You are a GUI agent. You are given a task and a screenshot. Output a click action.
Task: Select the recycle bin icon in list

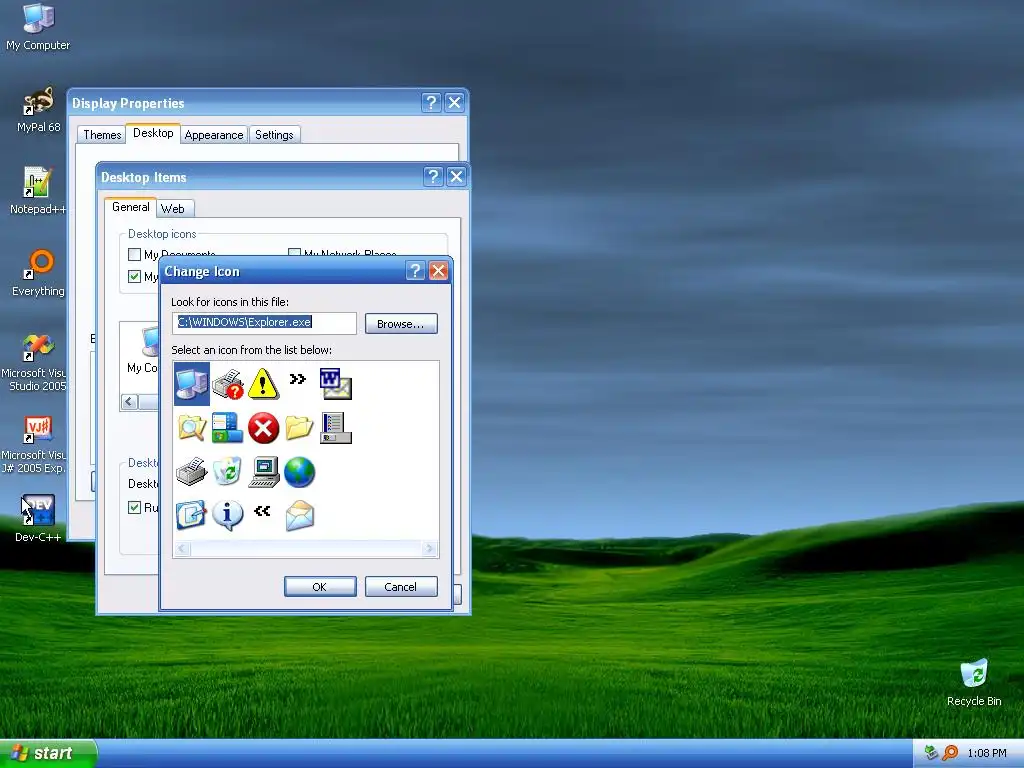point(227,472)
